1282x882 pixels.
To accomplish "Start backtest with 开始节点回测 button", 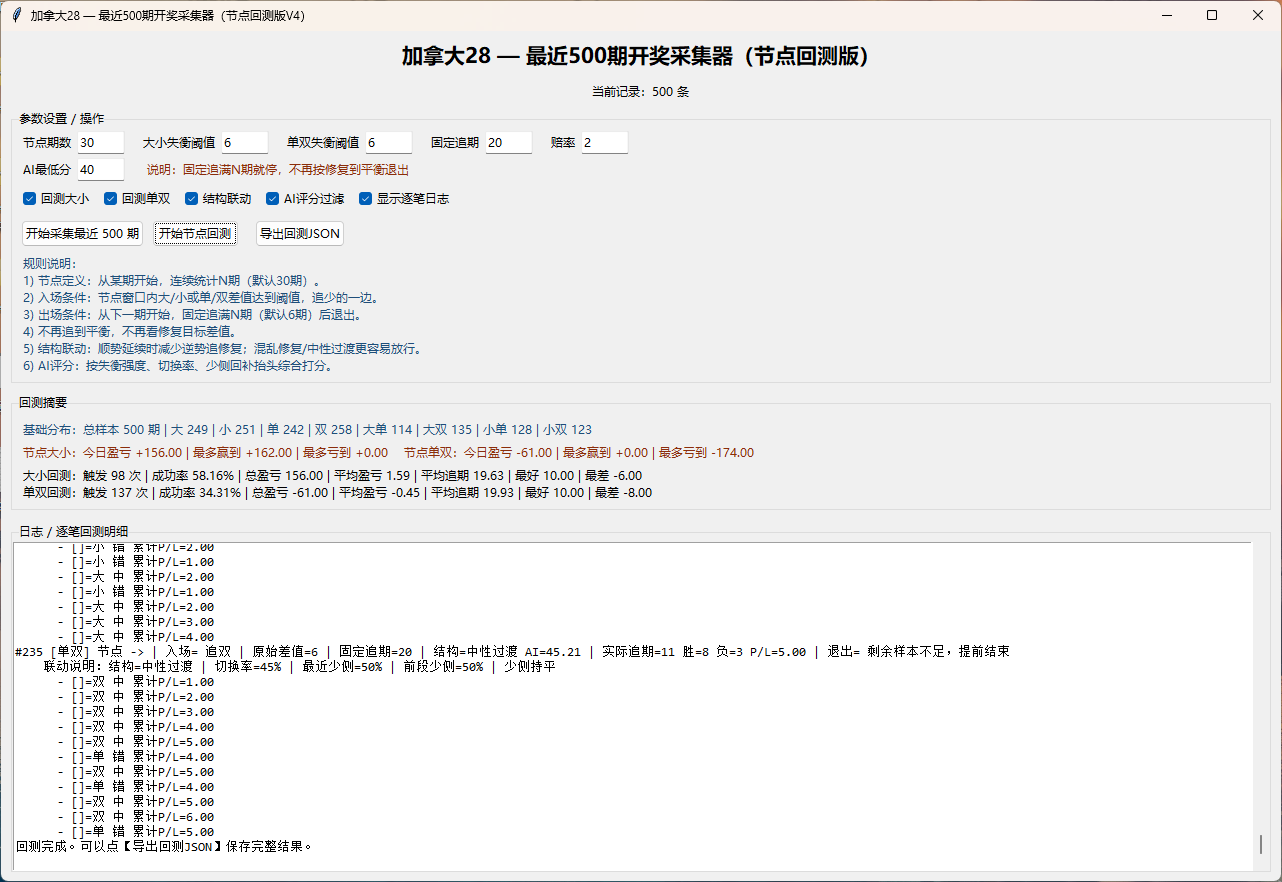I will [x=196, y=233].
